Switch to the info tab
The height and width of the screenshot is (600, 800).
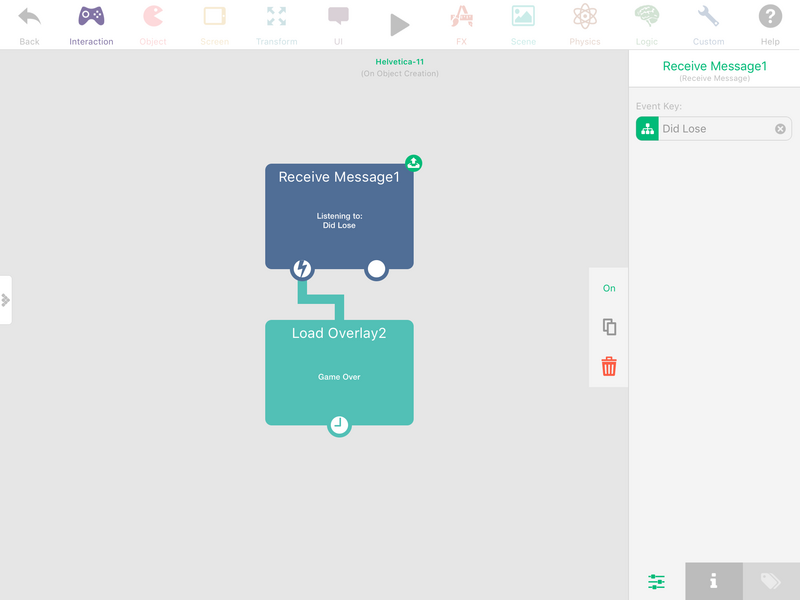[714, 581]
